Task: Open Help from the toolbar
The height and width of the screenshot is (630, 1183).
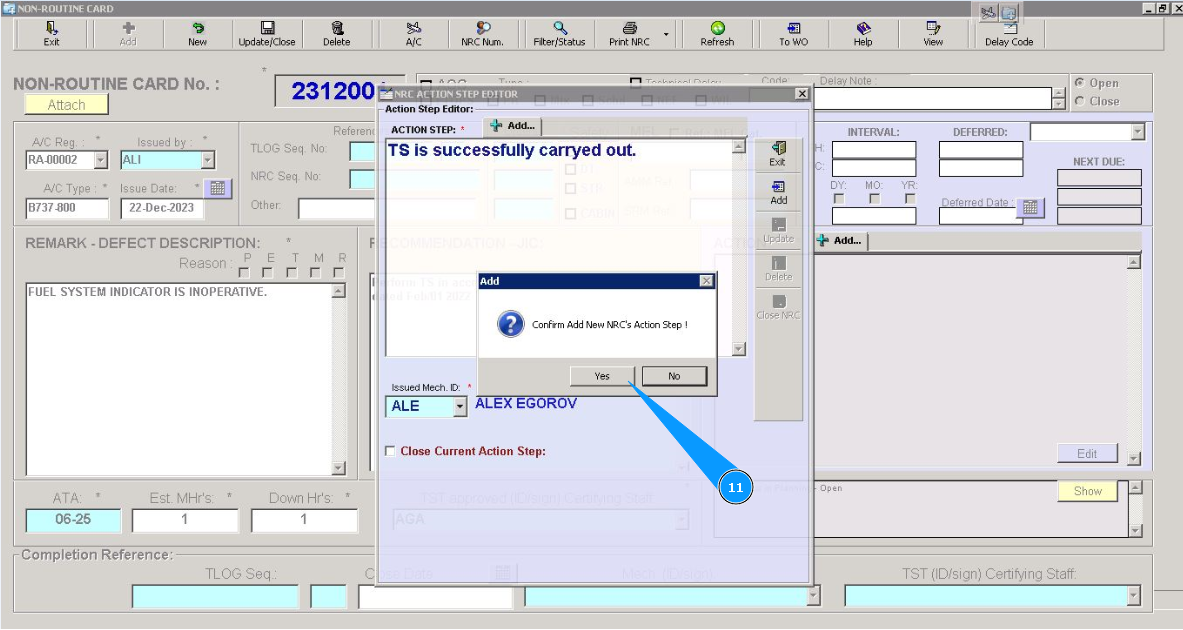Action: [863, 29]
